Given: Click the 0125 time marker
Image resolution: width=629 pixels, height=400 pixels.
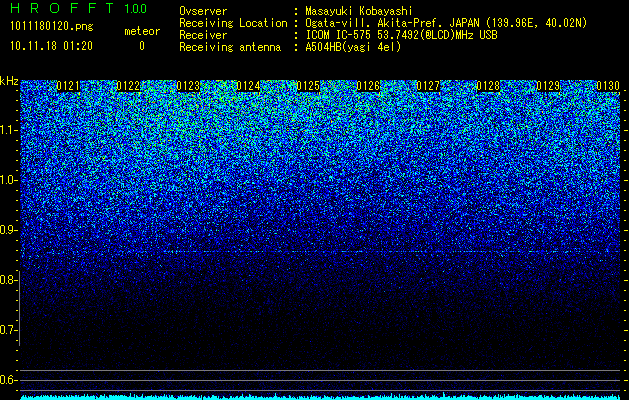Looking at the screenshot, I should tap(308, 86).
